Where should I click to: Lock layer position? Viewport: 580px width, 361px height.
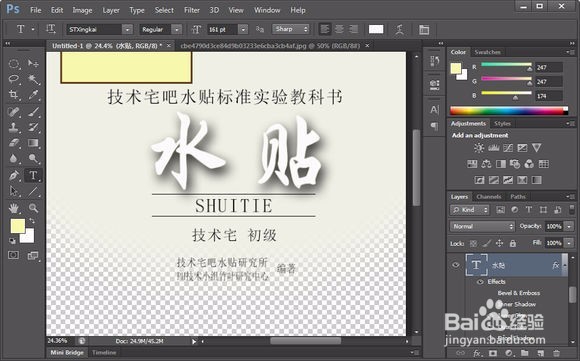499,243
